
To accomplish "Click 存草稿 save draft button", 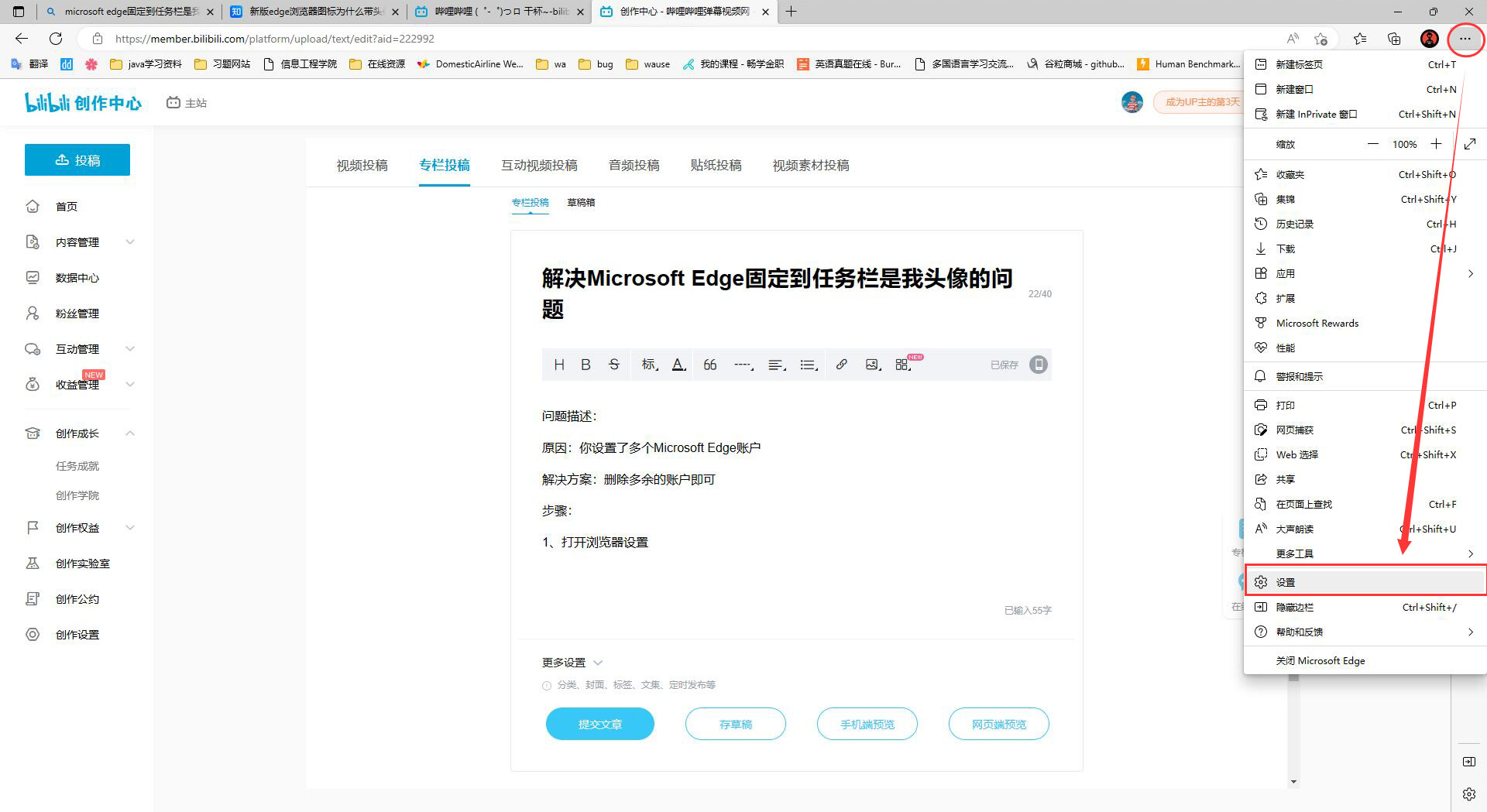I will 736,724.
